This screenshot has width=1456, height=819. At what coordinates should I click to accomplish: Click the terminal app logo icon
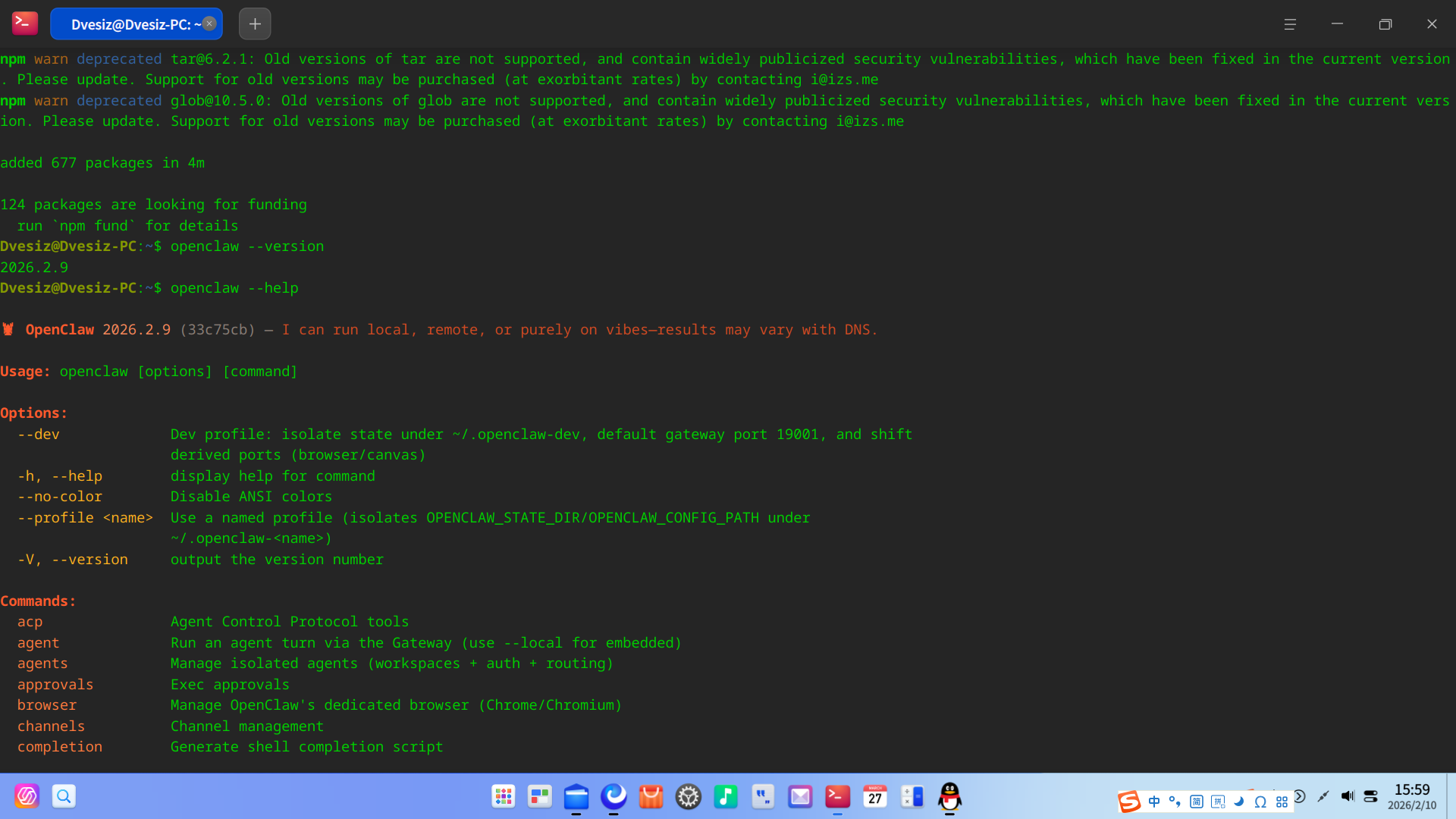coord(25,24)
